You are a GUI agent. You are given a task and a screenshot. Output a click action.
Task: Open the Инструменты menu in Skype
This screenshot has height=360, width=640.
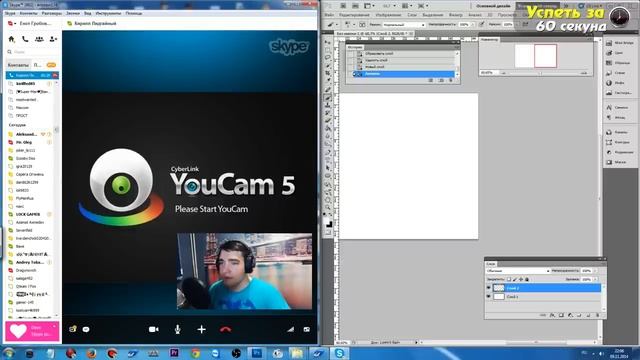point(108,13)
